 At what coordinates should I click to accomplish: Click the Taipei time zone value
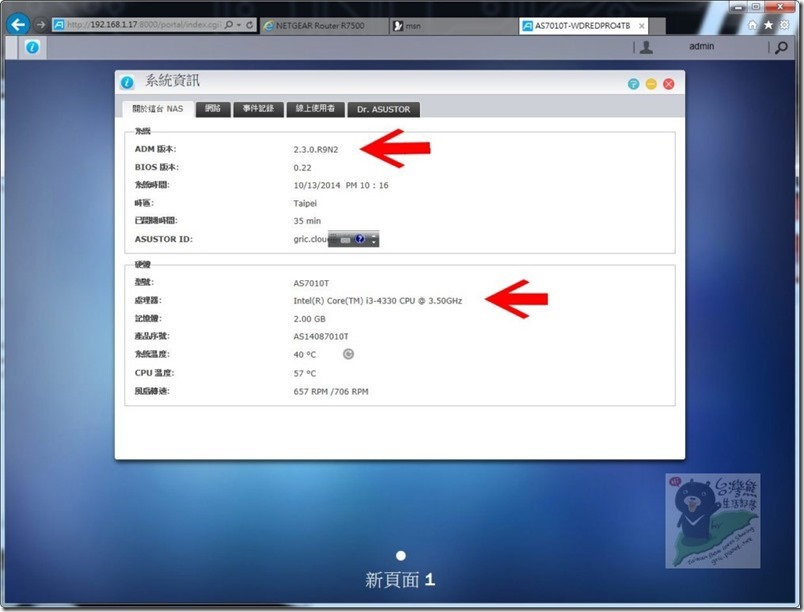[x=305, y=203]
